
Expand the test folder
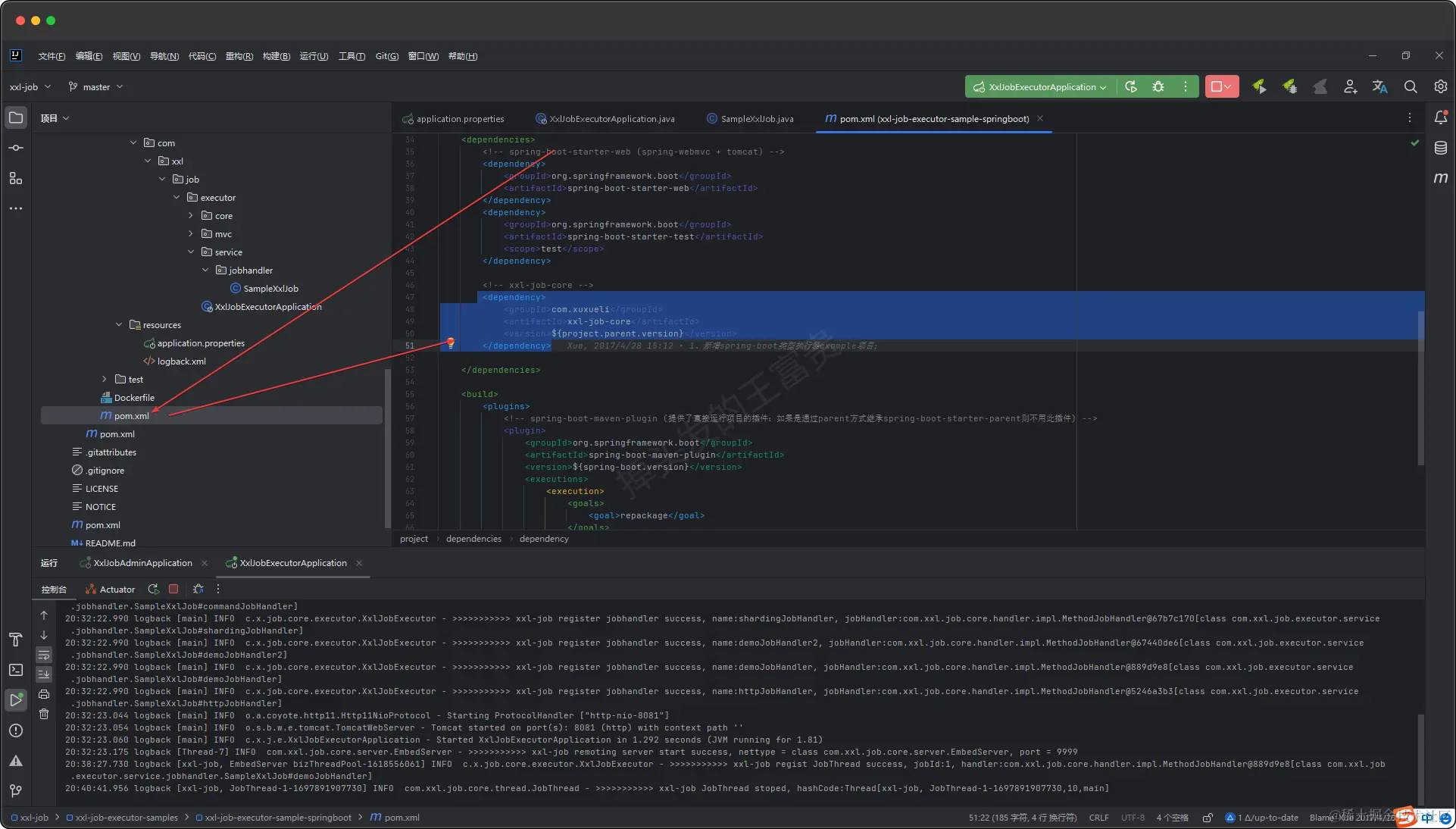(x=105, y=380)
